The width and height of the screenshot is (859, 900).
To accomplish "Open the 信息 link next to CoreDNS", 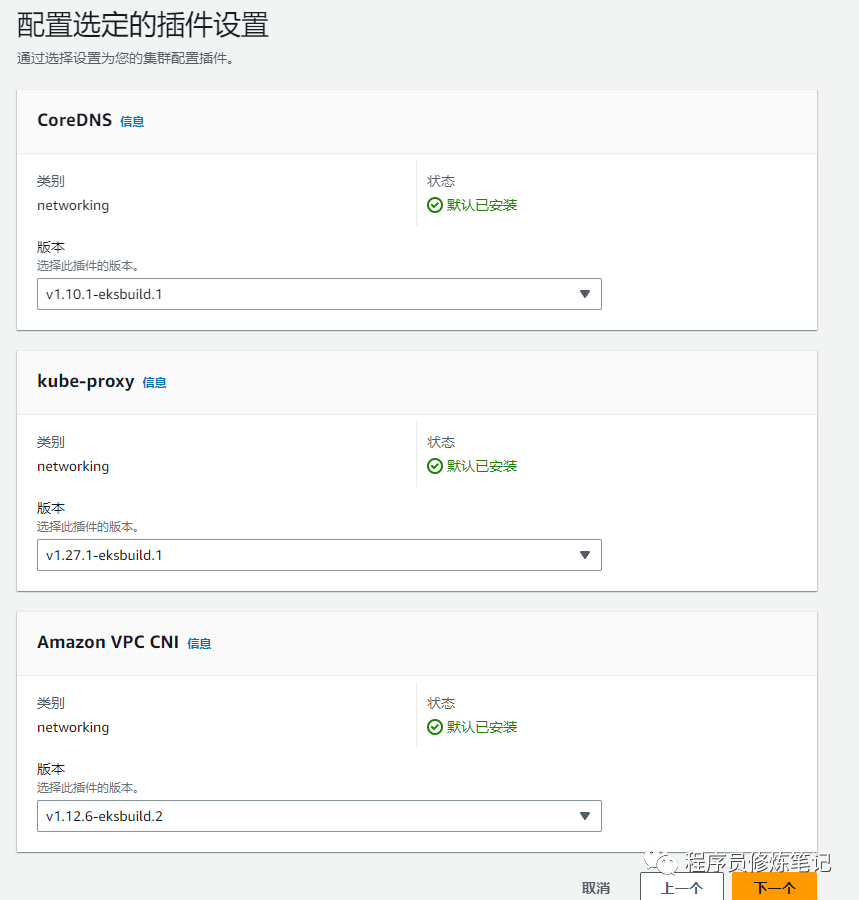I will pyautogui.click(x=132, y=121).
